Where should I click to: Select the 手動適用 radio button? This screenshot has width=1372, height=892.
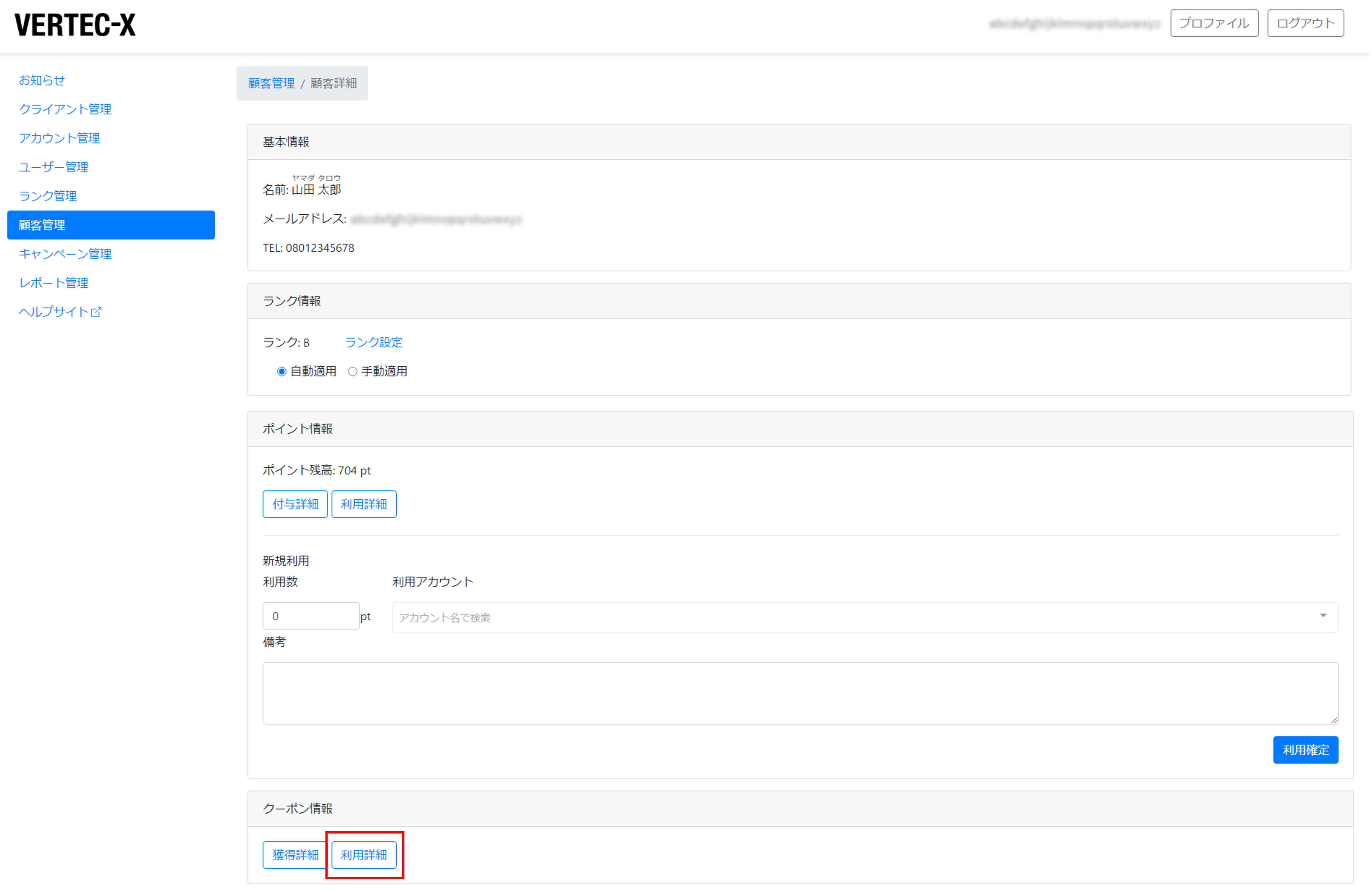pos(353,372)
